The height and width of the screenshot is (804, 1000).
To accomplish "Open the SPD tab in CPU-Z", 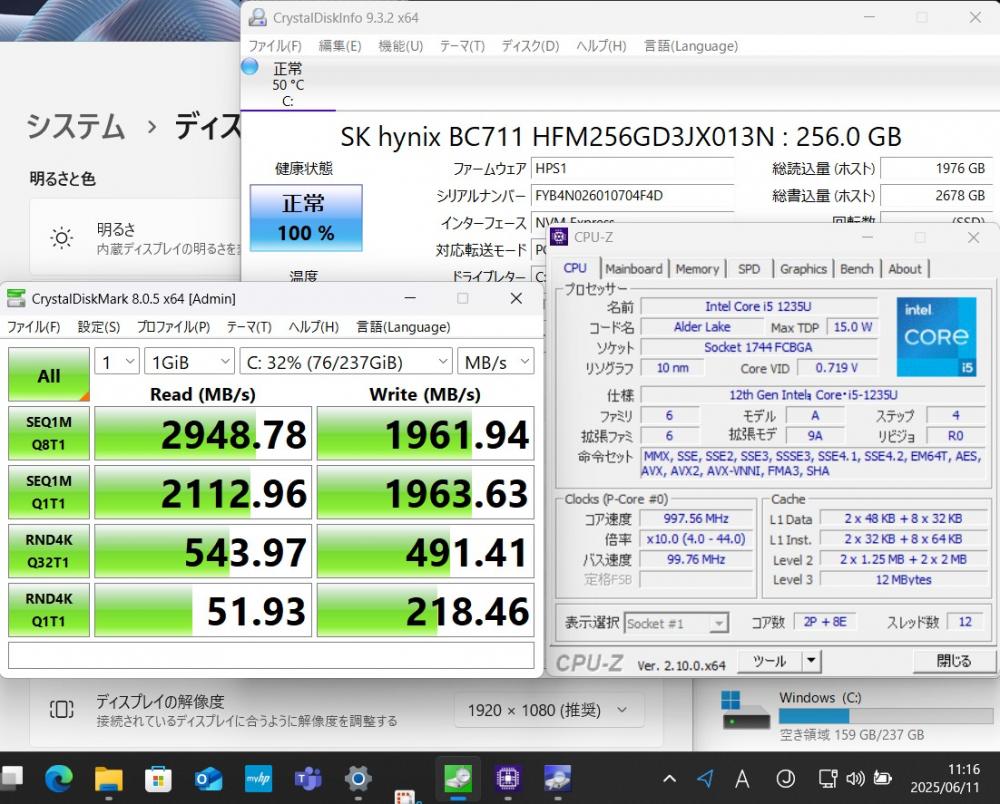I will pos(749,269).
